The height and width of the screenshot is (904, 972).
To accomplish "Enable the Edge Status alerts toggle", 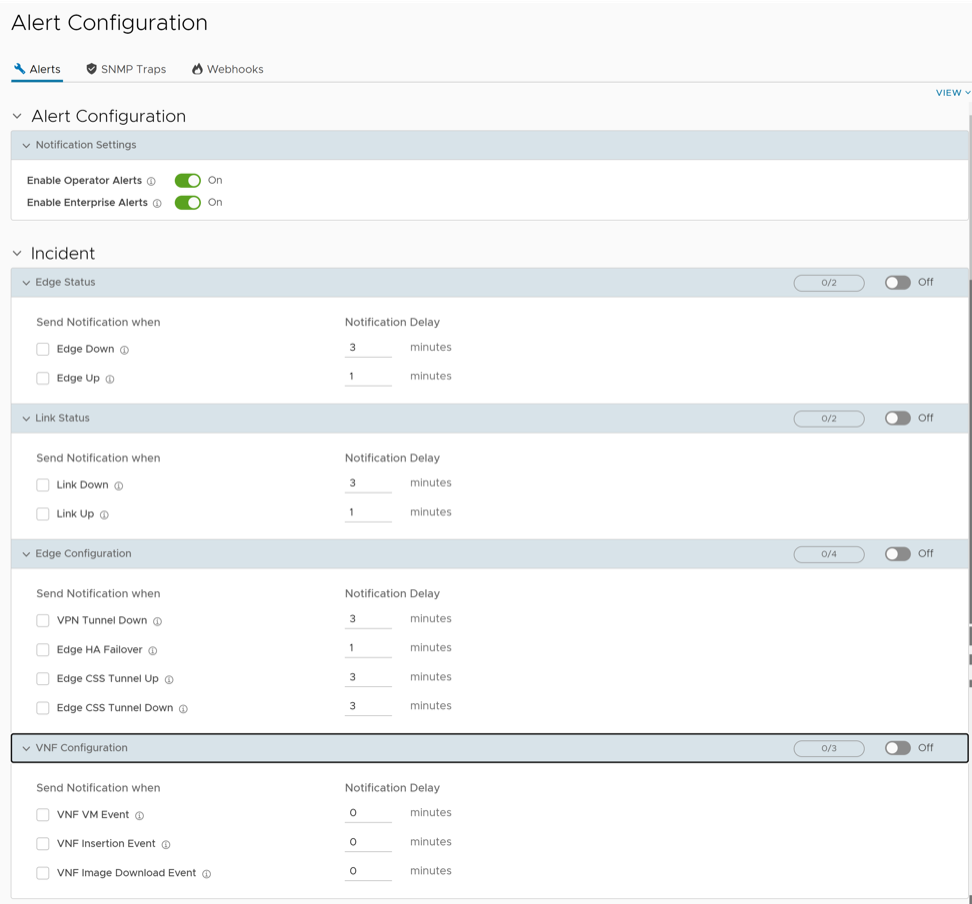I will (x=897, y=283).
